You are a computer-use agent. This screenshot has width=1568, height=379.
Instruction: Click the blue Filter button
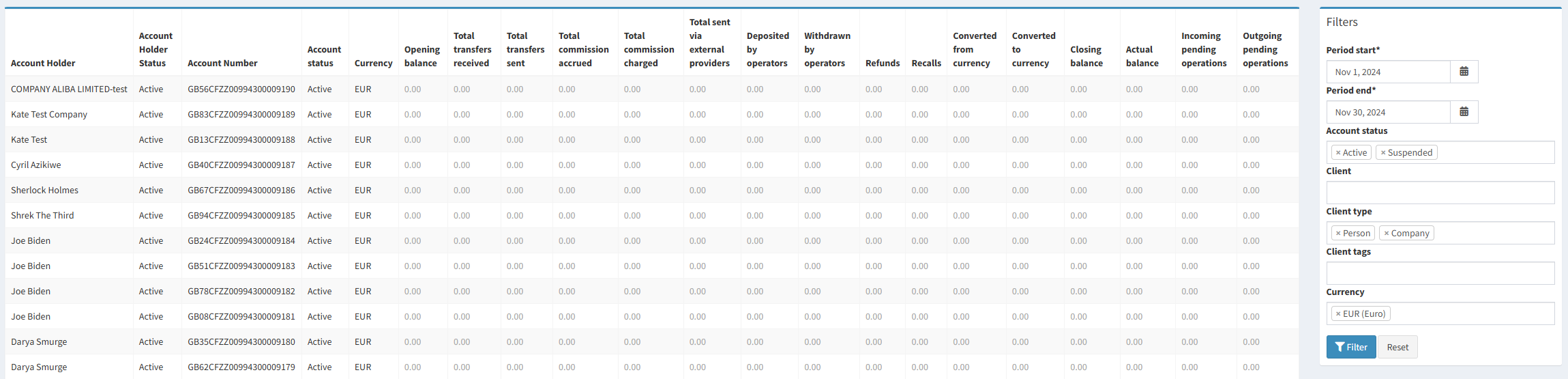pyautogui.click(x=1350, y=347)
